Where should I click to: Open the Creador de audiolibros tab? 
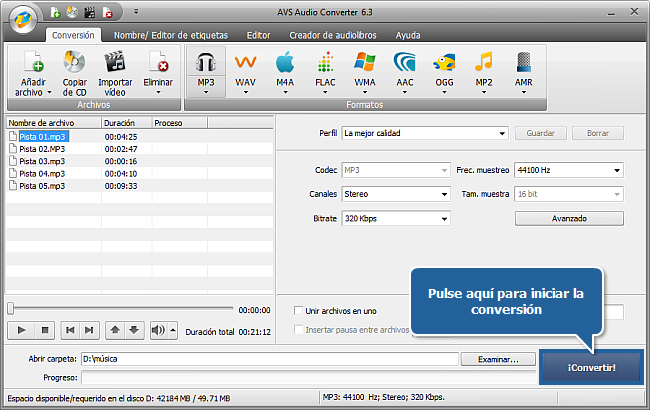tap(335, 35)
